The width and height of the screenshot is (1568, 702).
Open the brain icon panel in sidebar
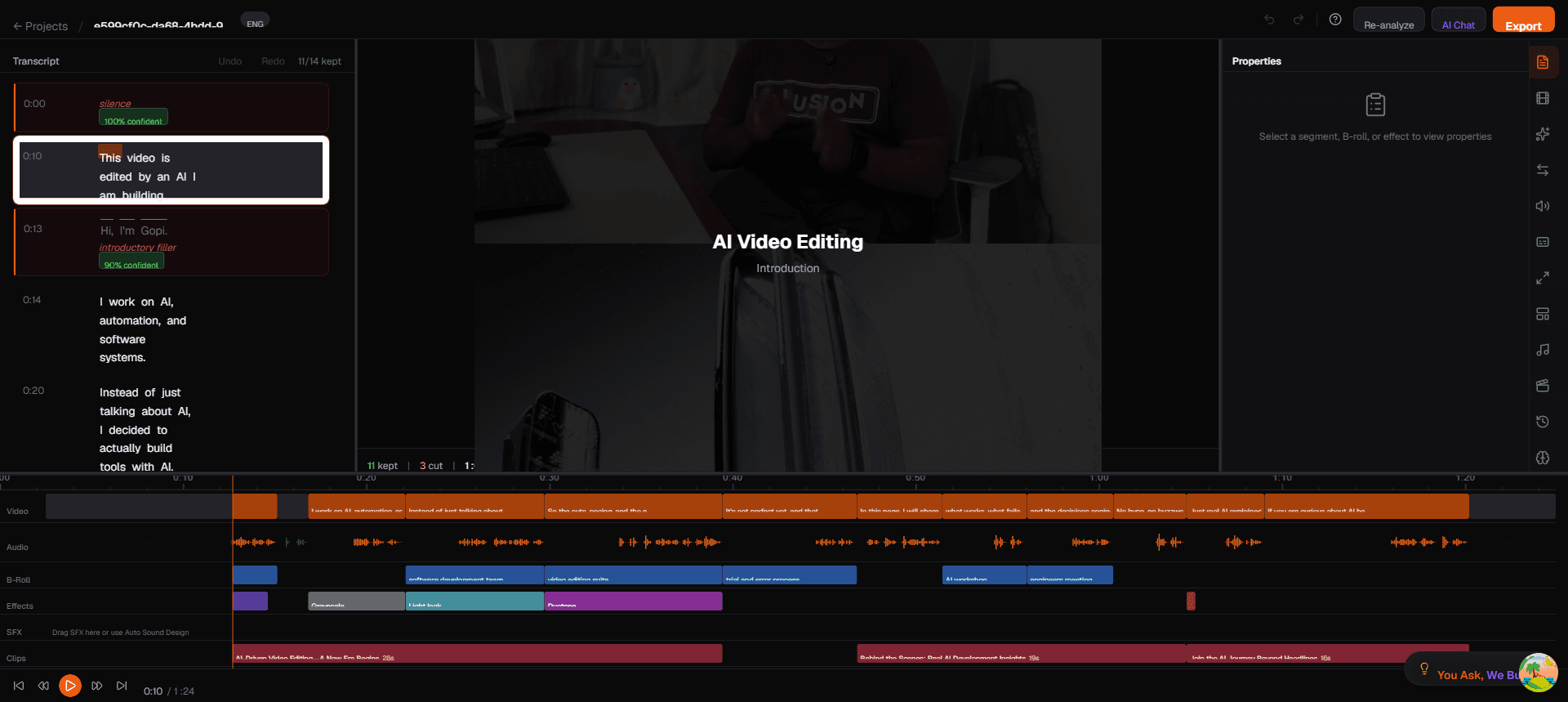coord(1542,458)
